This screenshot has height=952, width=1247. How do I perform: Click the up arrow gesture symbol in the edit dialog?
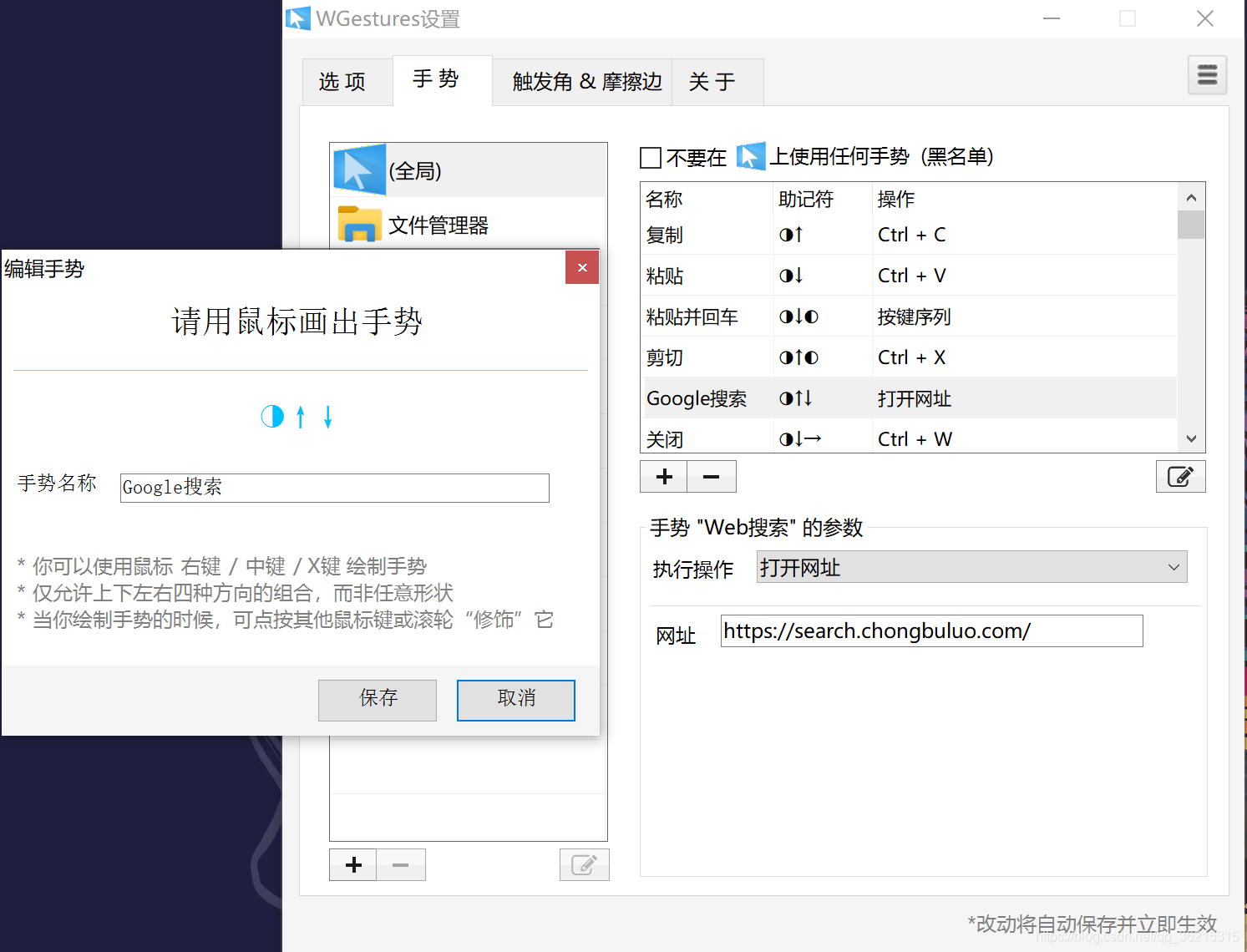coord(301,416)
